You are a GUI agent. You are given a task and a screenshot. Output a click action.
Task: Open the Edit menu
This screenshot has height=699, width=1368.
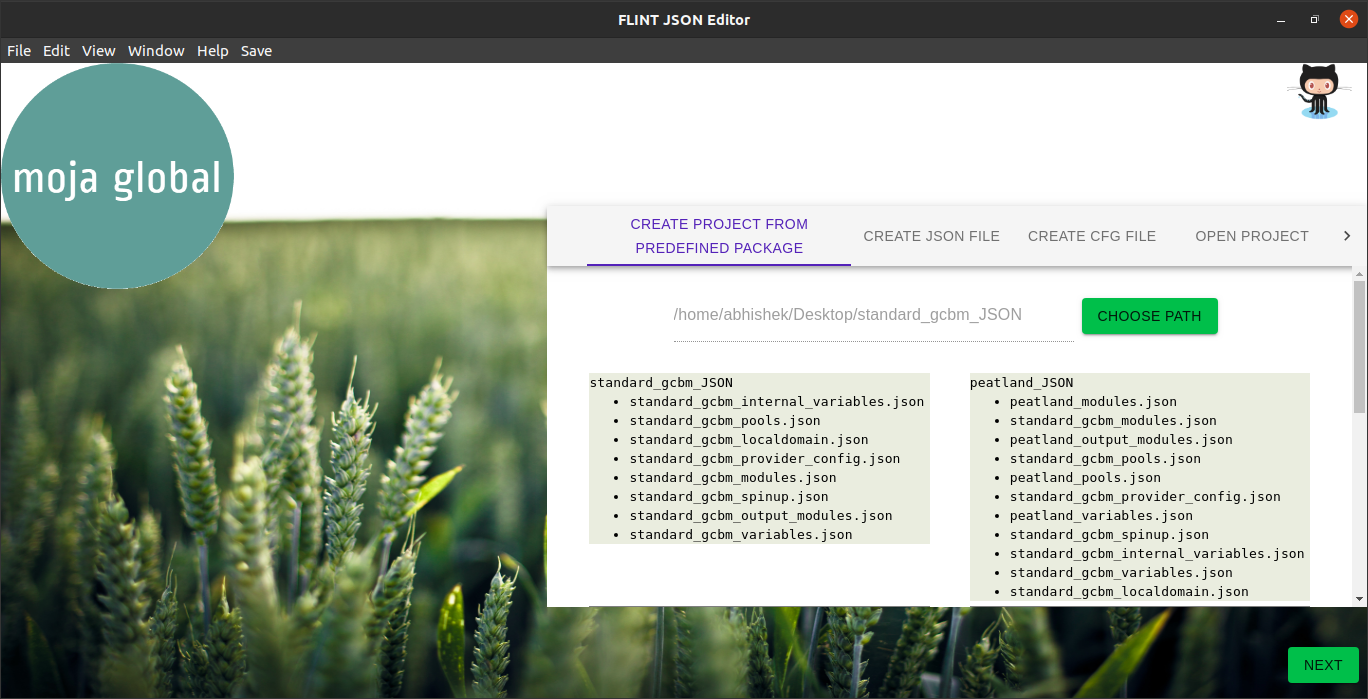click(x=56, y=51)
